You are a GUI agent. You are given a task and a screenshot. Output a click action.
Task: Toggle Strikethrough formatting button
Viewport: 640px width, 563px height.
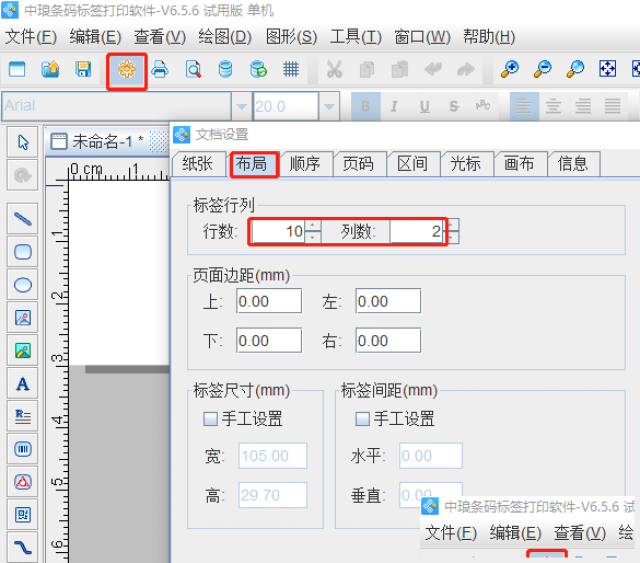click(x=454, y=107)
